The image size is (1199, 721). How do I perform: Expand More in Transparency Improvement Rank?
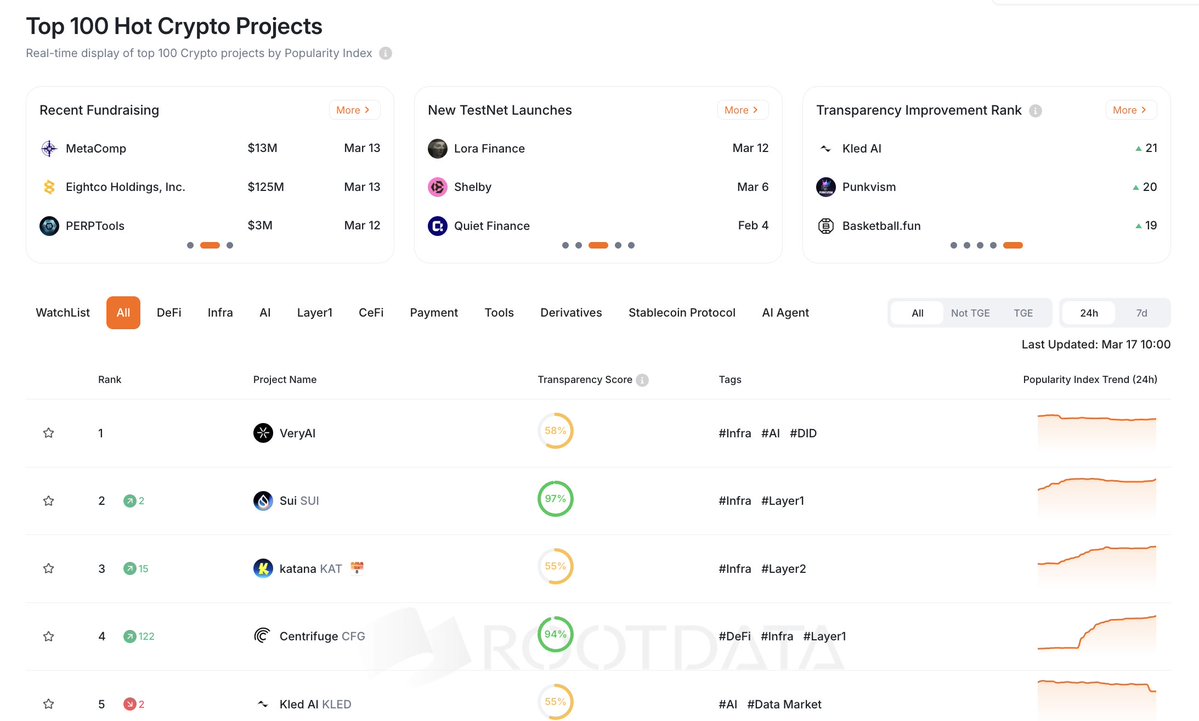(1130, 110)
